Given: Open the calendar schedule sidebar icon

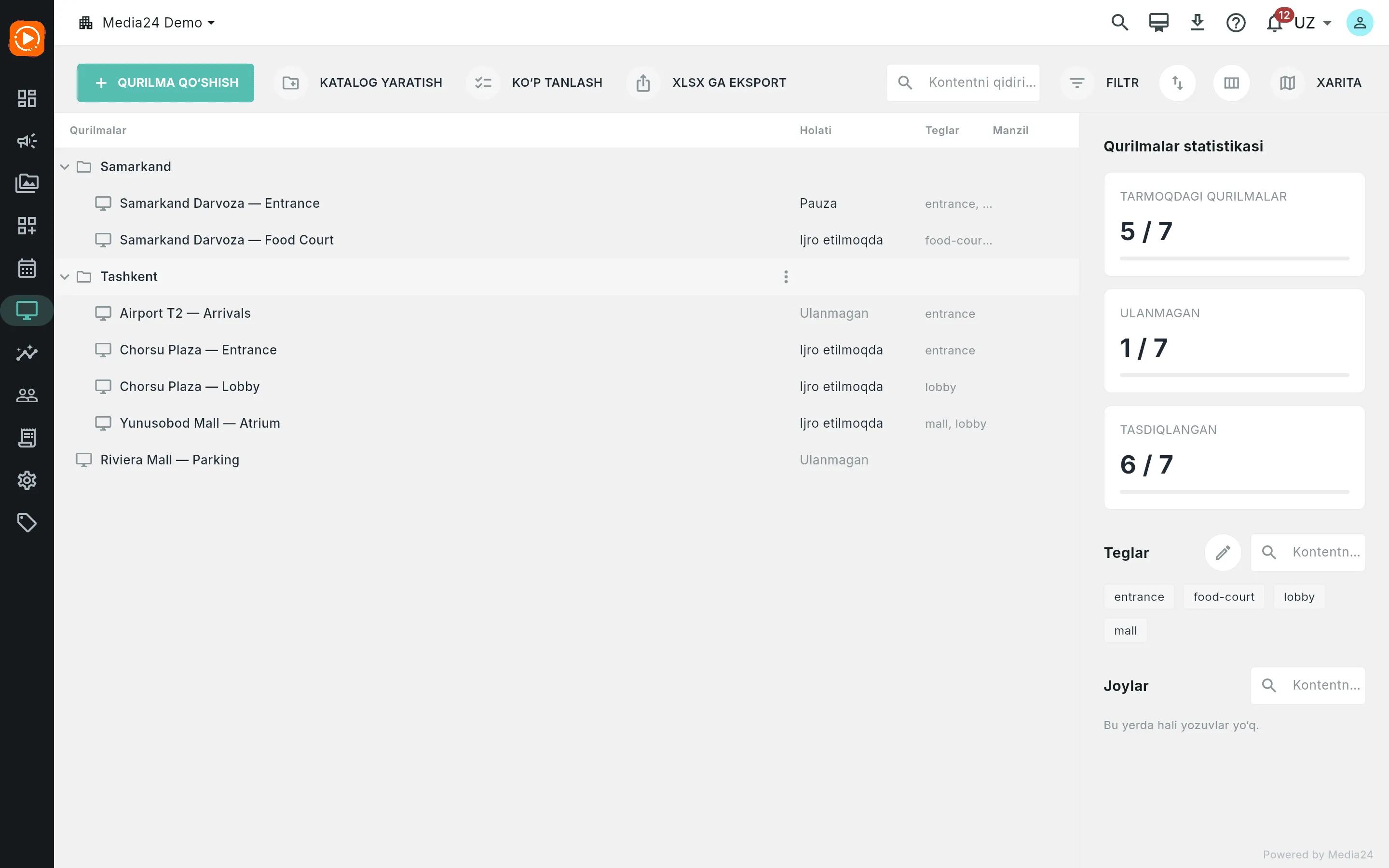Looking at the screenshot, I should pos(27,268).
